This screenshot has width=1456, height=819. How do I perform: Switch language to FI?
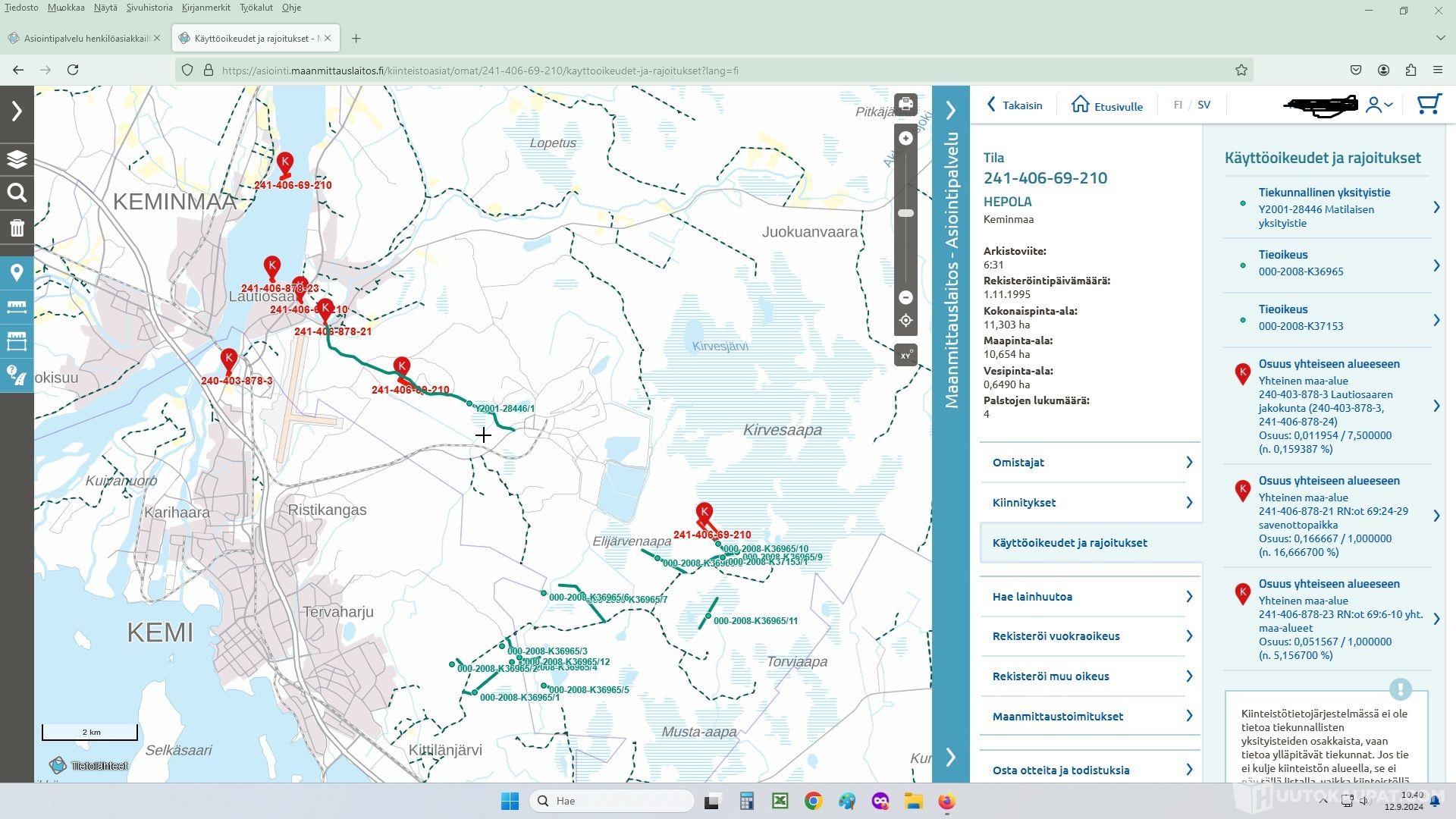point(1178,105)
